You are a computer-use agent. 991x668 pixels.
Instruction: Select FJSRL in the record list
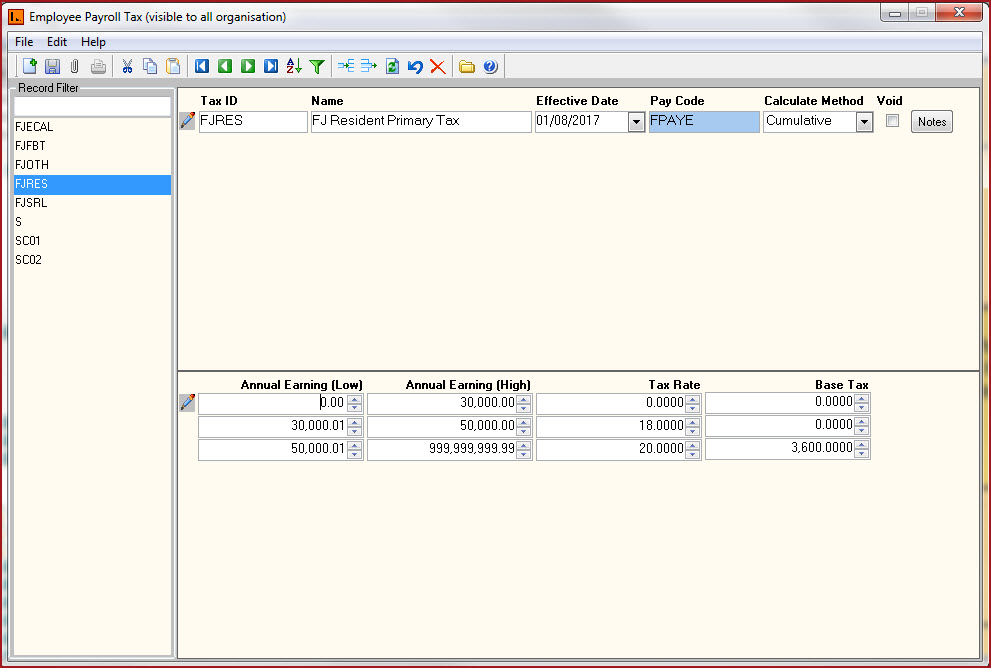(92, 203)
